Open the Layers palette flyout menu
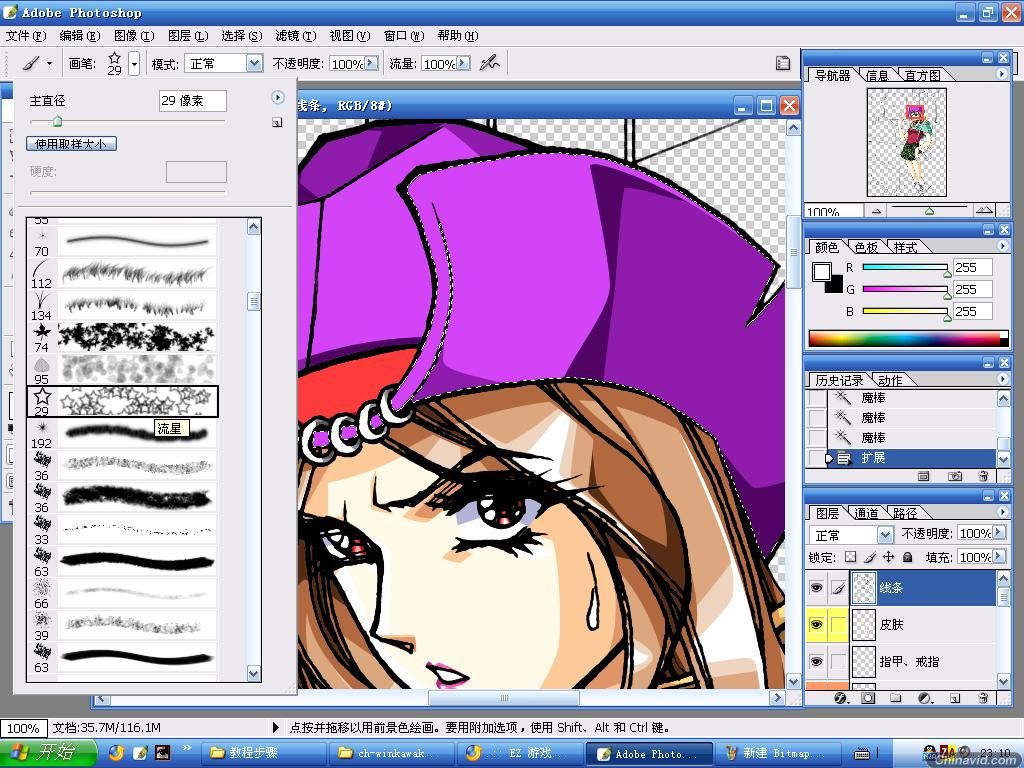Screen dimensions: 1024x768 point(1002,512)
